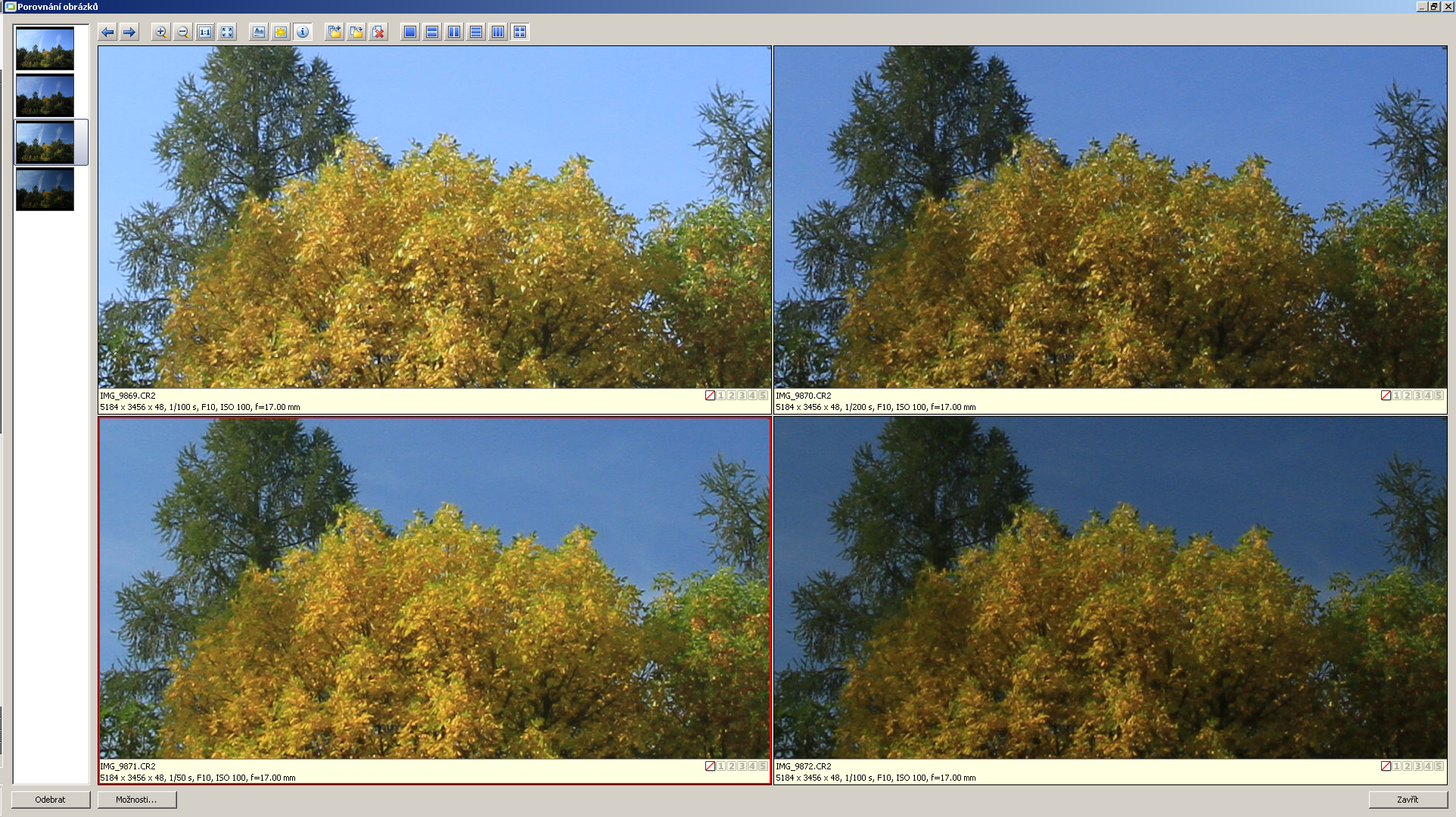Set zoom to 1:1 actual size
The width and height of the screenshot is (1456, 817).
tap(205, 33)
